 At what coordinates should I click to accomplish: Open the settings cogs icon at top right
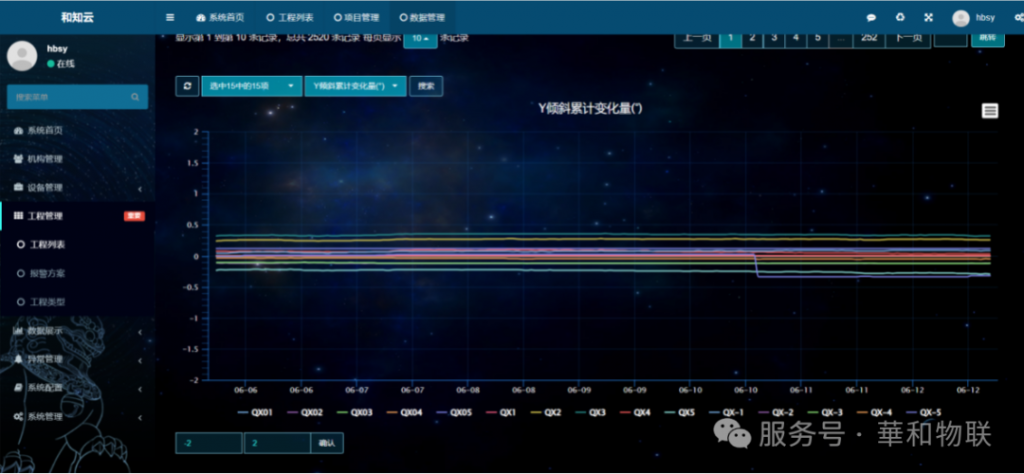pos(1019,18)
